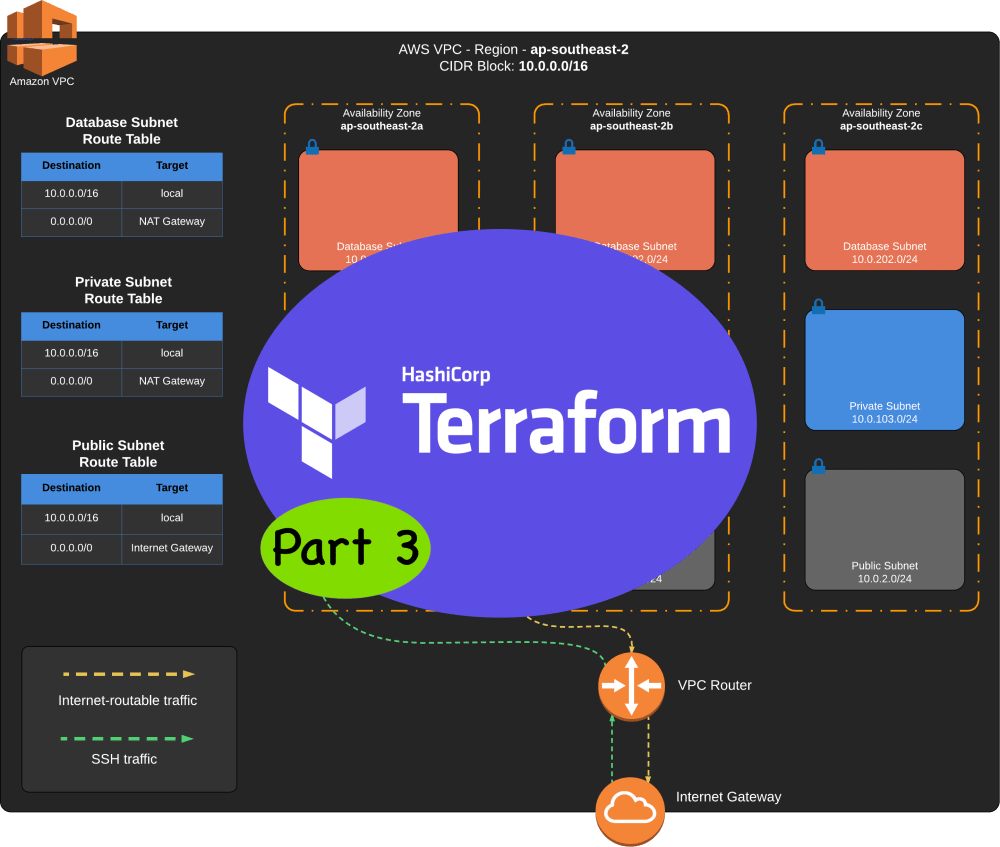Click the Amazon VPC orange cube icon

click(x=42, y=38)
